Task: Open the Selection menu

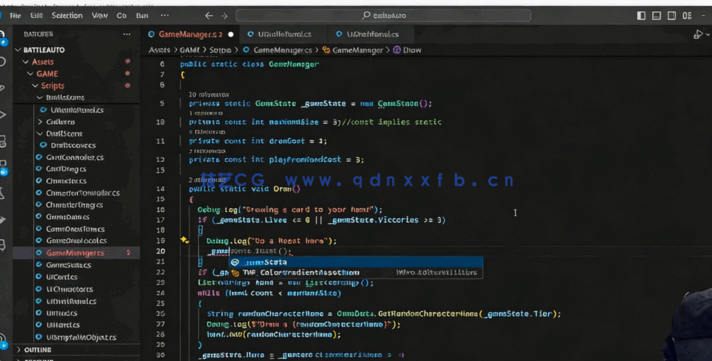Action: (67, 15)
